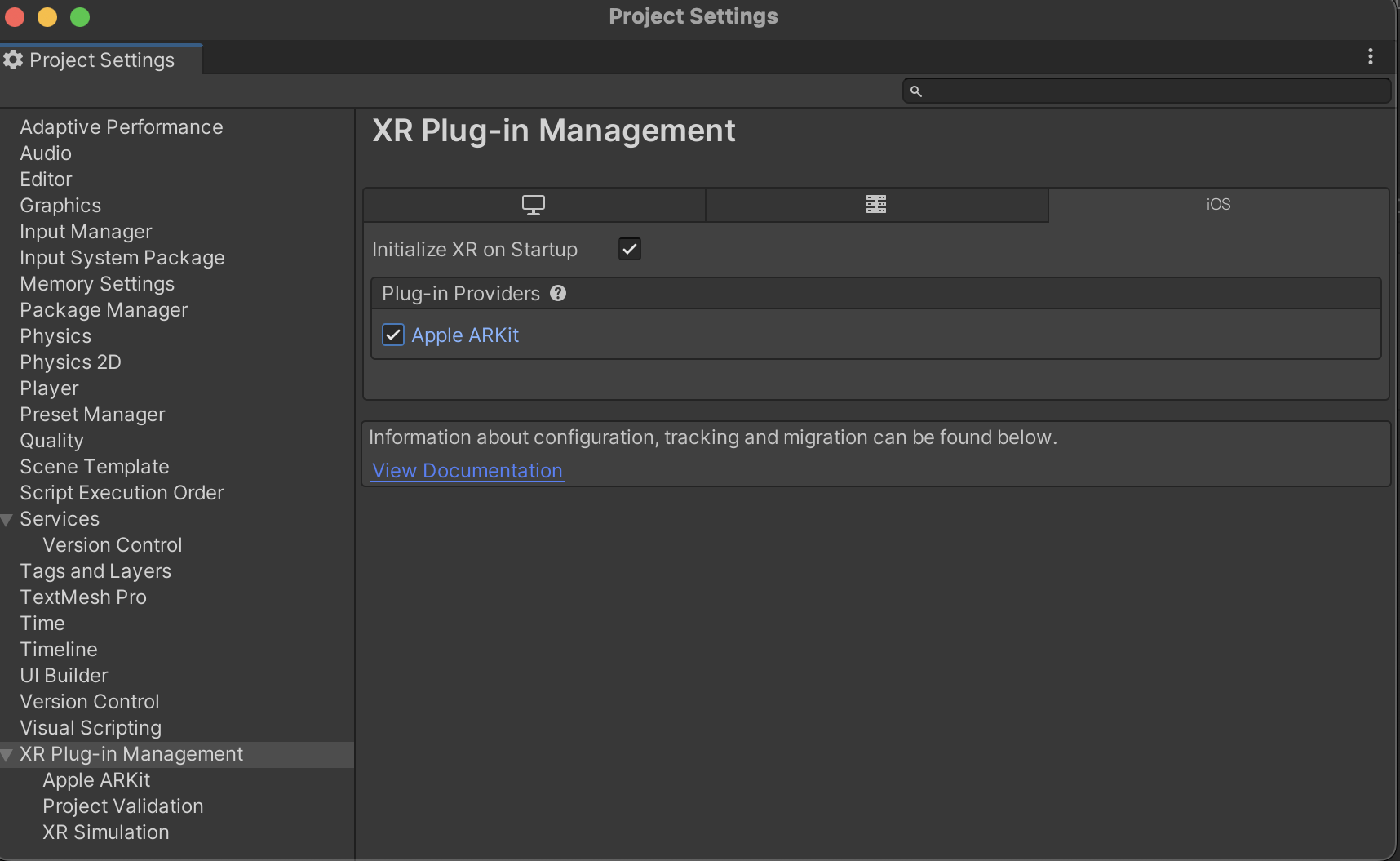Click the gear icon on the Project Settings tab
1400x861 pixels.
click(x=13, y=60)
